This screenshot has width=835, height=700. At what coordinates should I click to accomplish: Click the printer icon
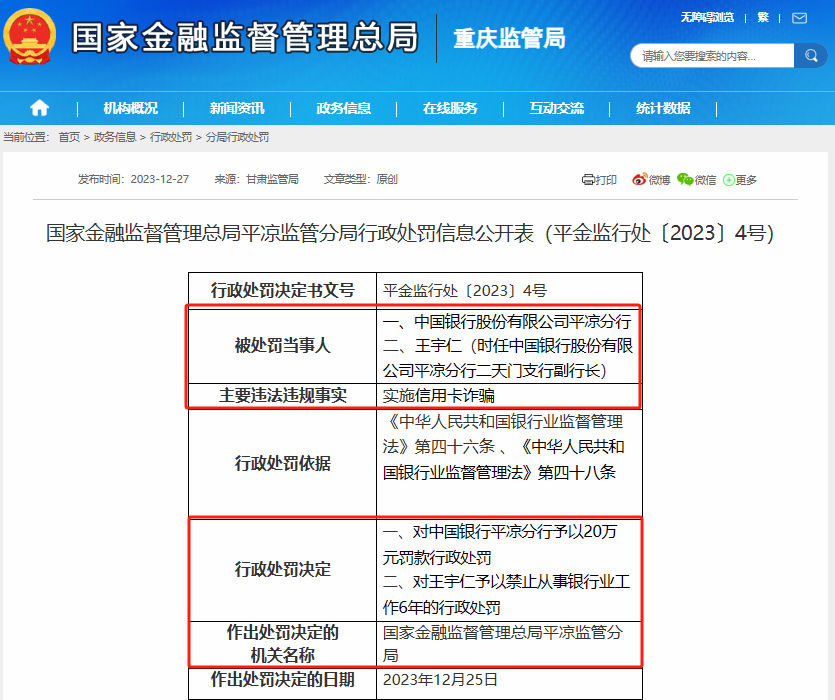click(588, 180)
